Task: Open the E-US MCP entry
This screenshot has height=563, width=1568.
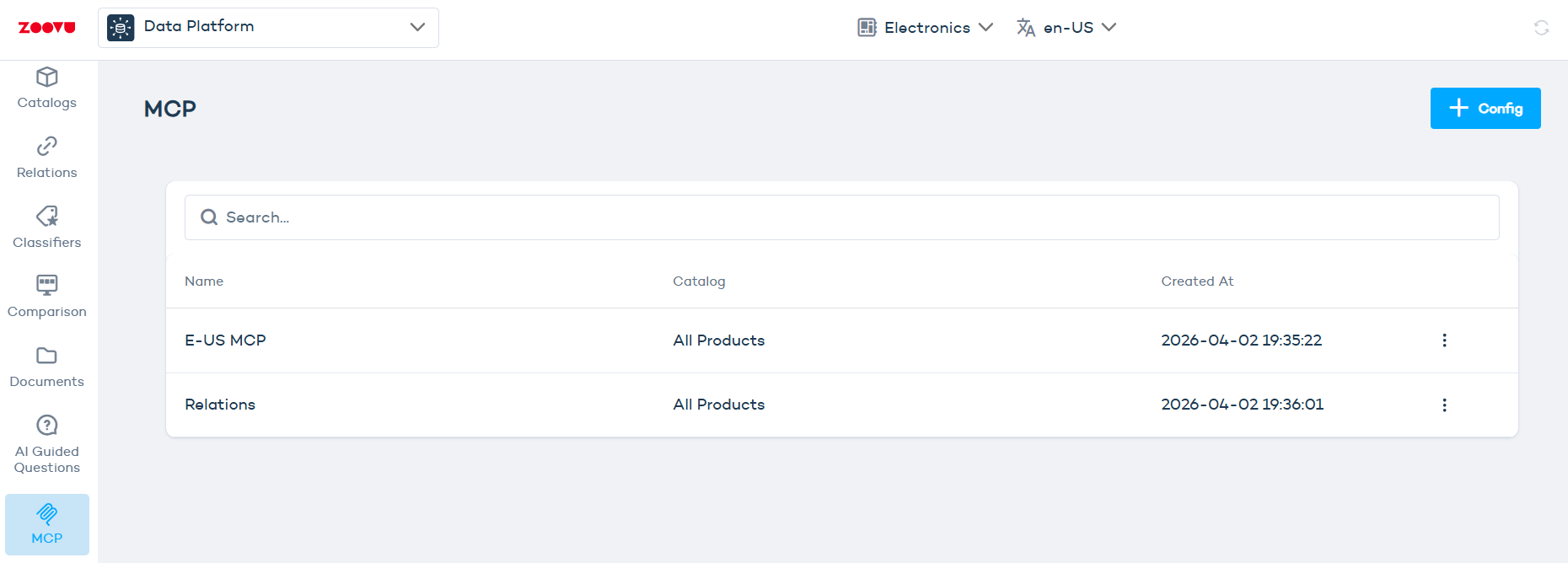Action: pos(225,340)
